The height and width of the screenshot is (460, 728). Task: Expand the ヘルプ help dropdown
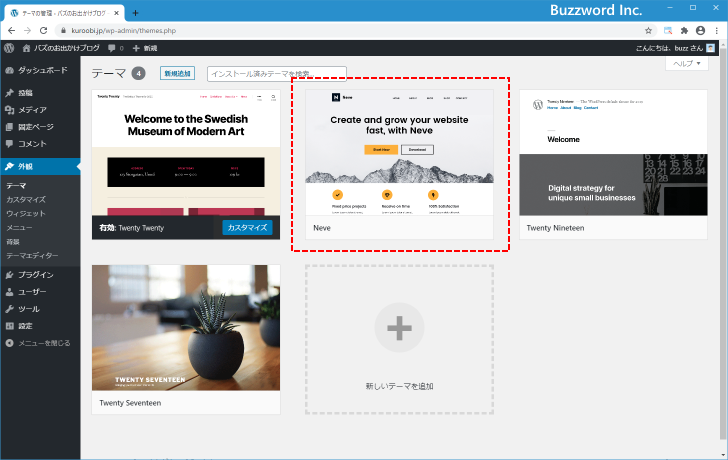click(687, 63)
